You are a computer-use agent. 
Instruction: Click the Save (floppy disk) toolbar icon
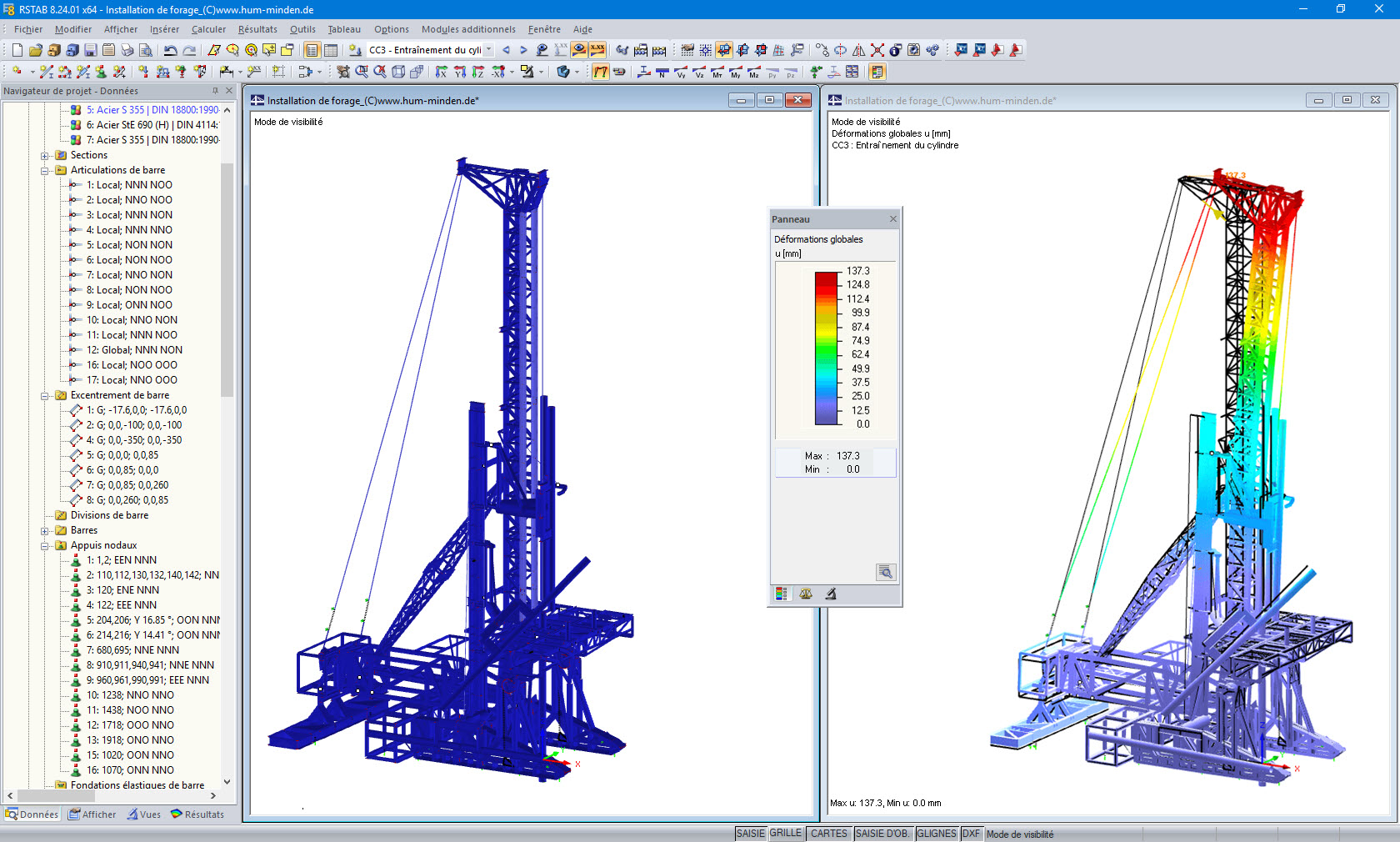(x=91, y=50)
